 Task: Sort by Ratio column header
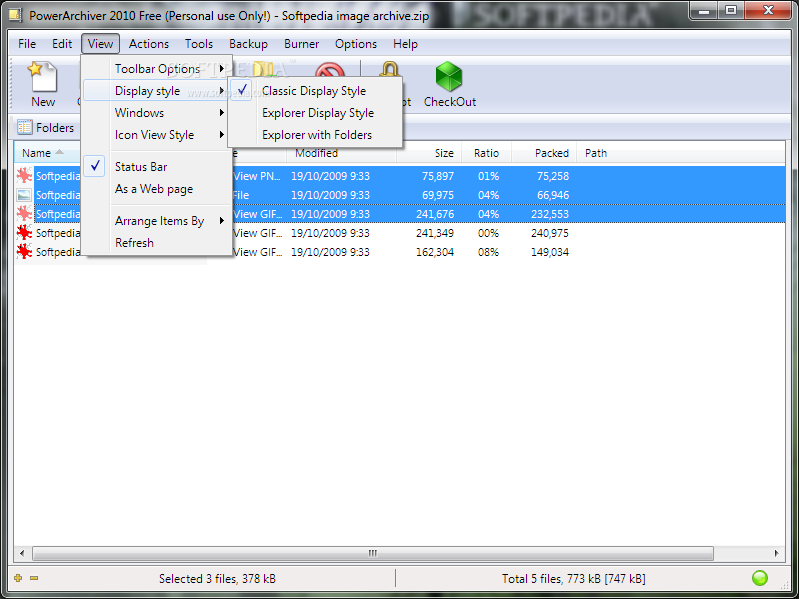[486, 153]
